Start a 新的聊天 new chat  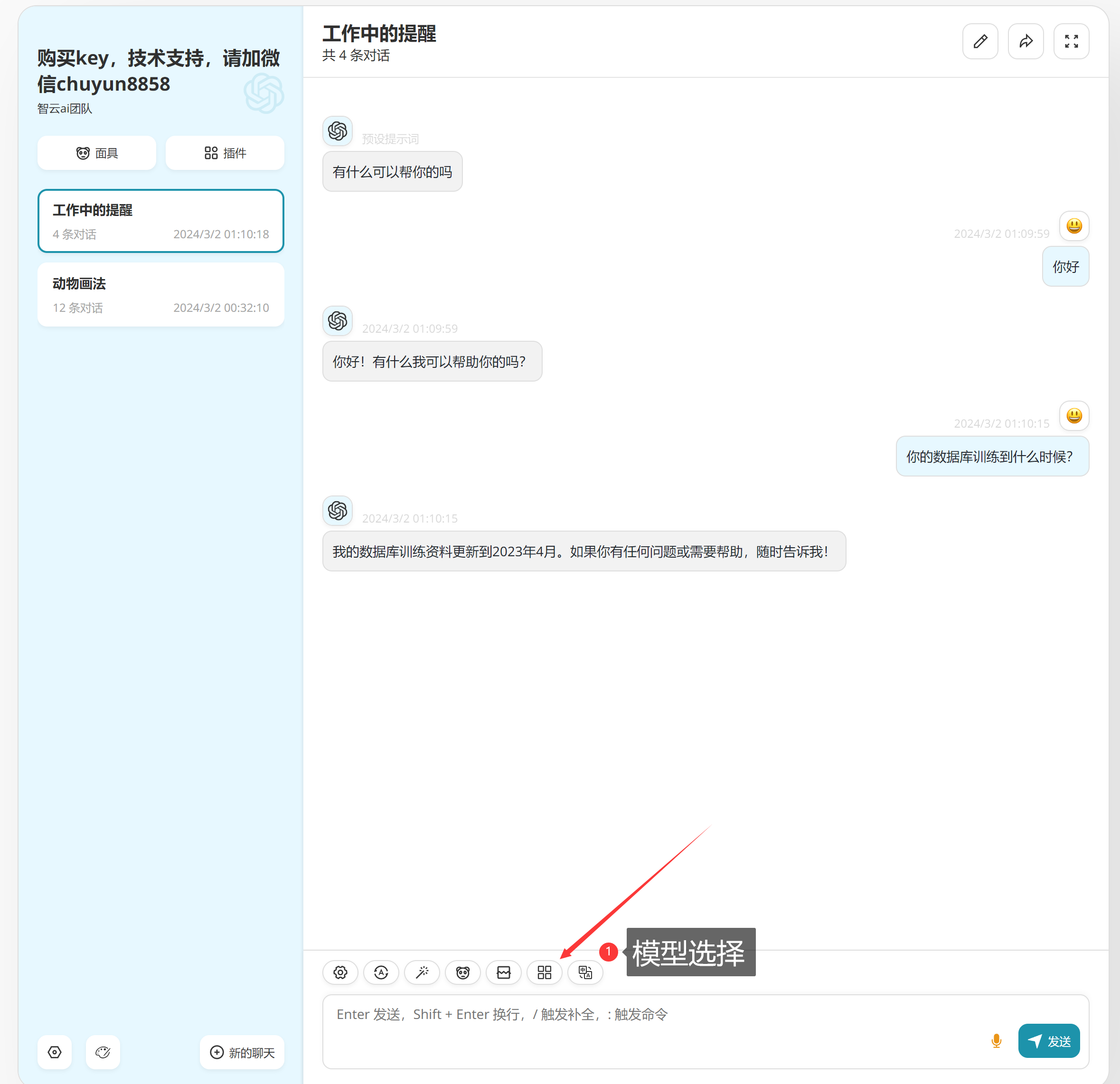tap(242, 1052)
